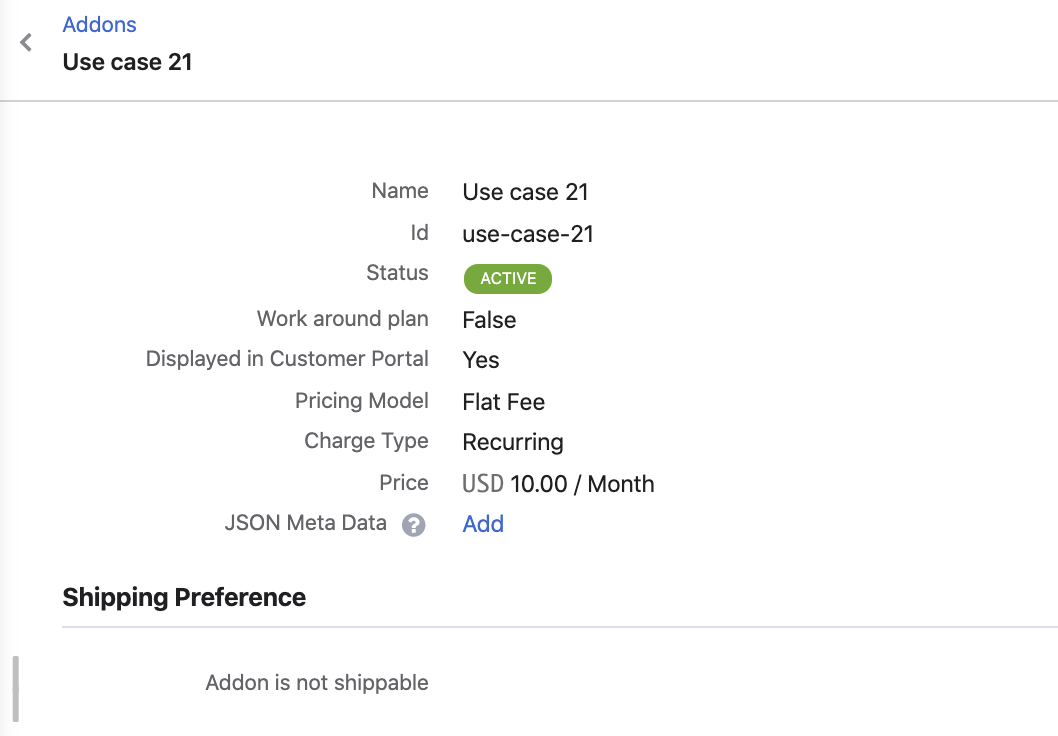Click the Use case 21 page title
This screenshot has height=736, width=1058.
(127, 62)
